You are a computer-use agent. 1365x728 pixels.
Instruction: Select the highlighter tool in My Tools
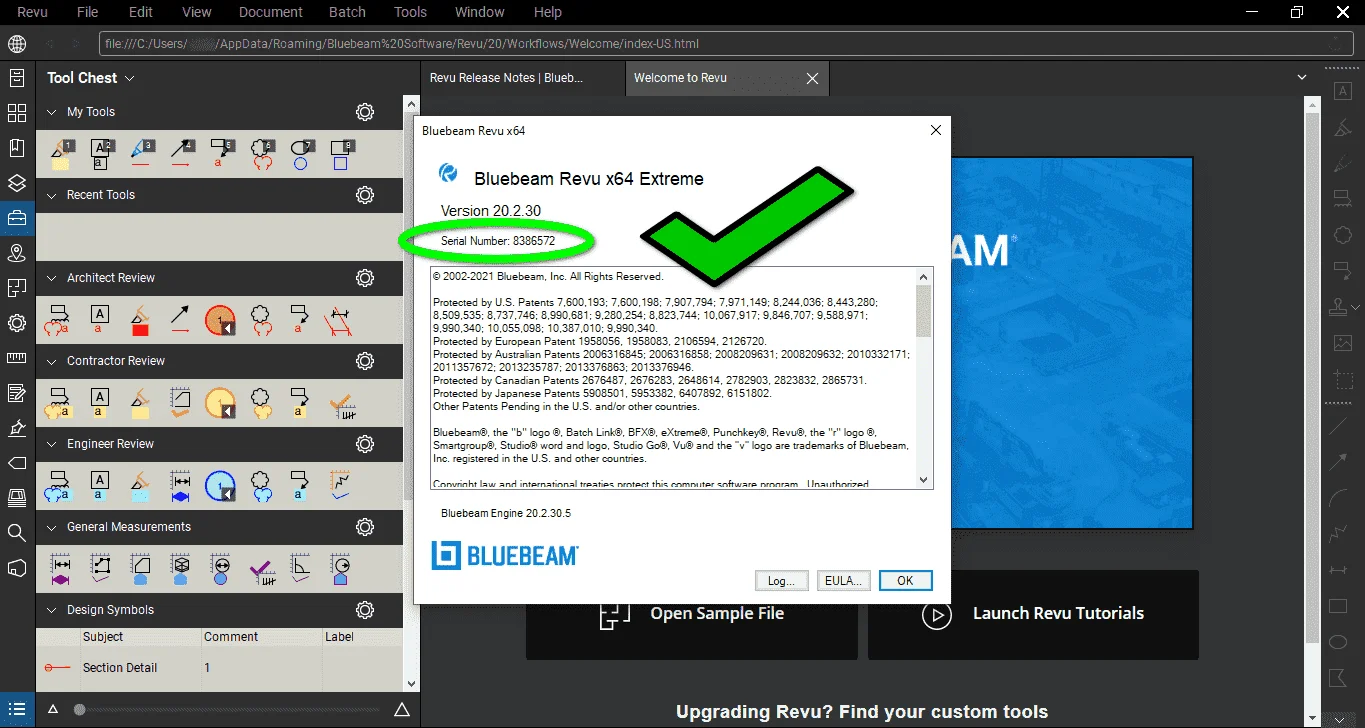coord(59,154)
